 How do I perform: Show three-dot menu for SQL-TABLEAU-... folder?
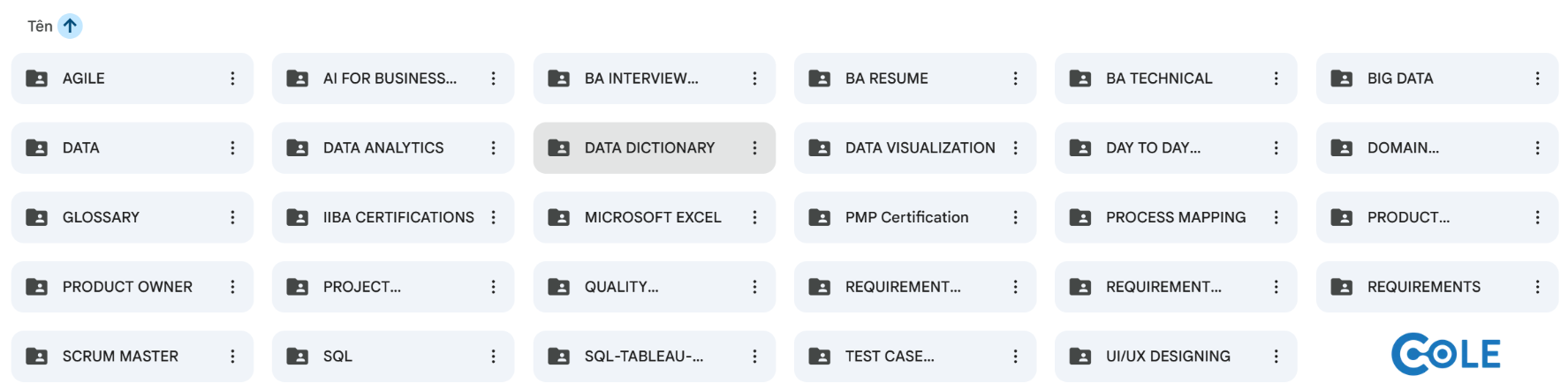tap(754, 357)
